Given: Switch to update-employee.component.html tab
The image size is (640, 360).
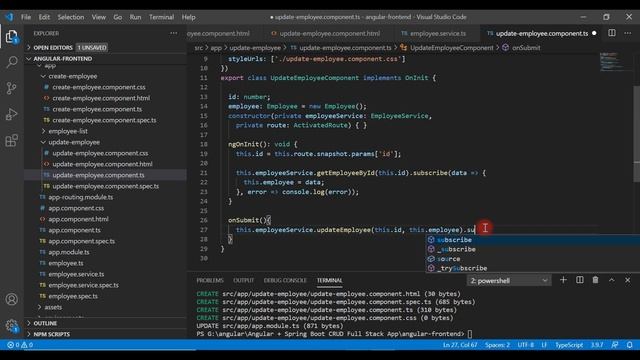Looking at the screenshot, I should (x=327, y=33).
